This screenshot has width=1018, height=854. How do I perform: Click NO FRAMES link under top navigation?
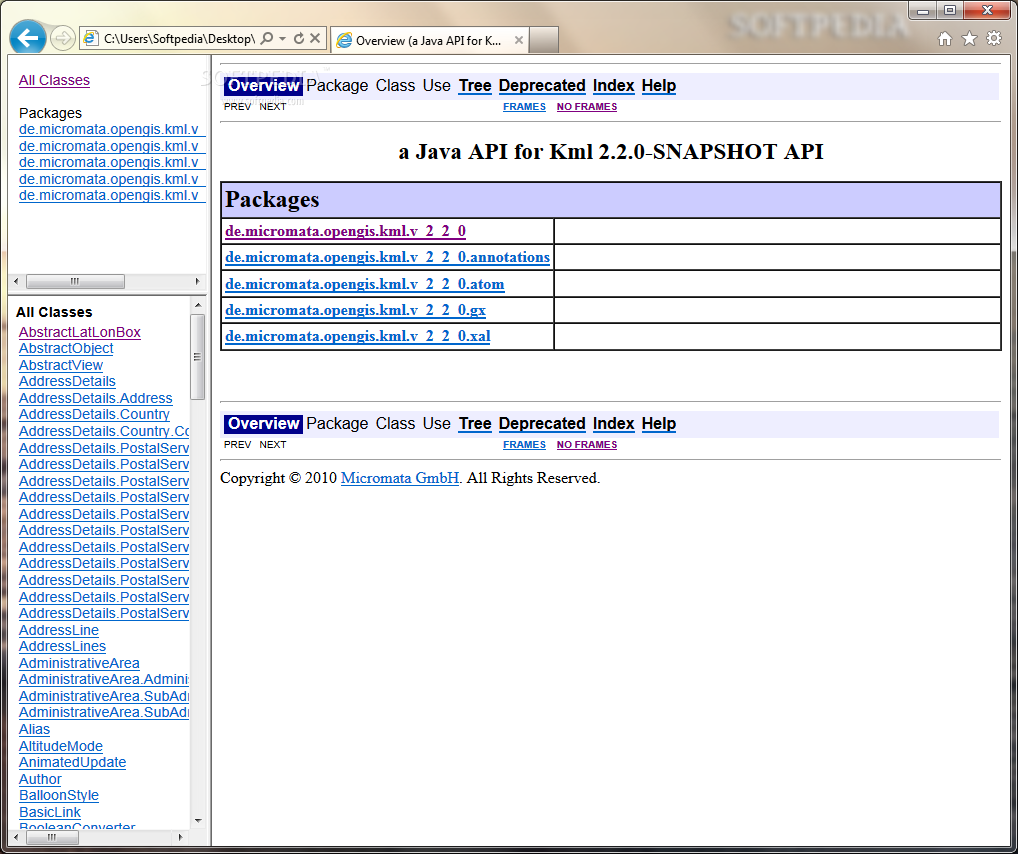587,107
